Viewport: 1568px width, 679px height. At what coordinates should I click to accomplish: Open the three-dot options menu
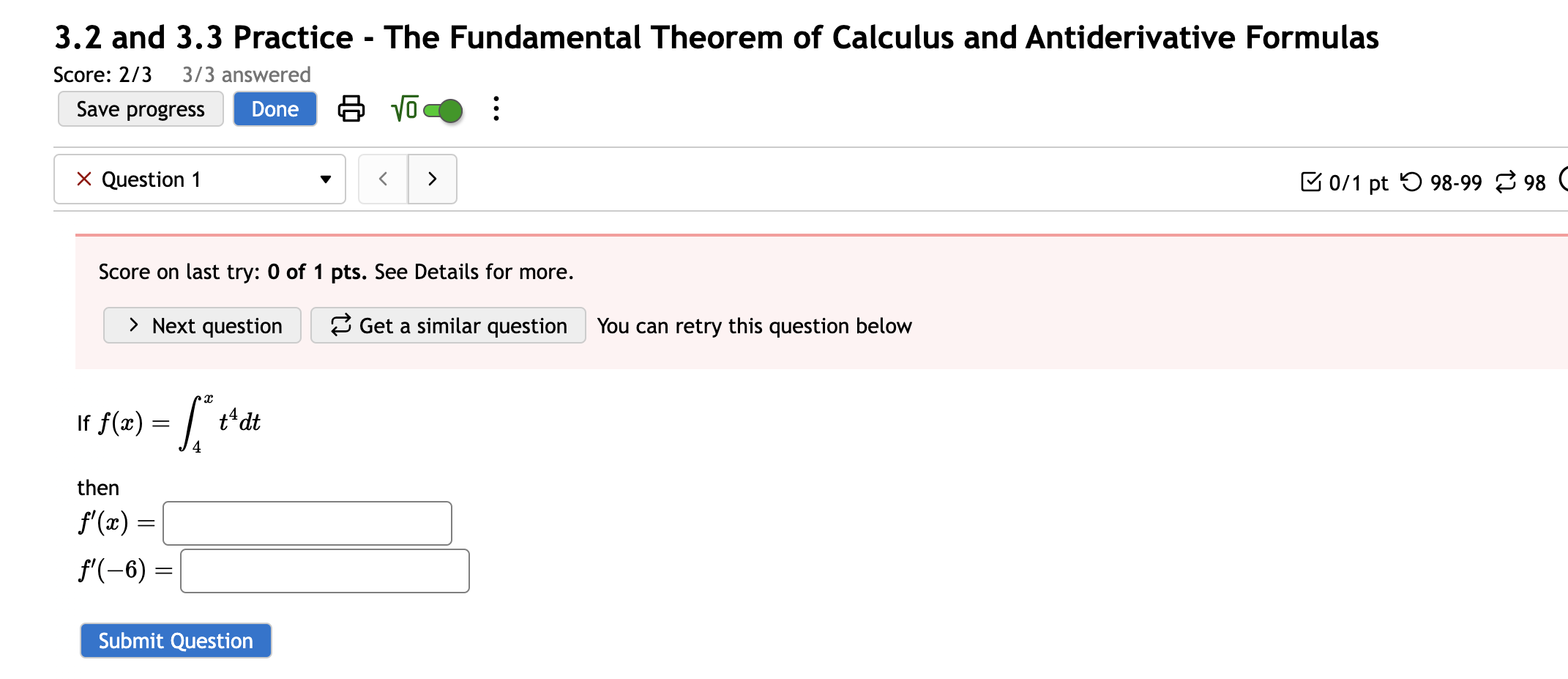[x=496, y=108]
